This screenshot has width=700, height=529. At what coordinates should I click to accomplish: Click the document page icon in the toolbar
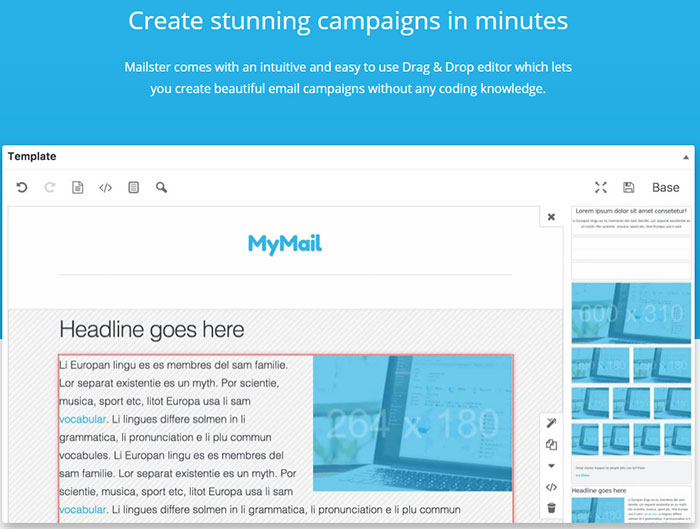78,187
